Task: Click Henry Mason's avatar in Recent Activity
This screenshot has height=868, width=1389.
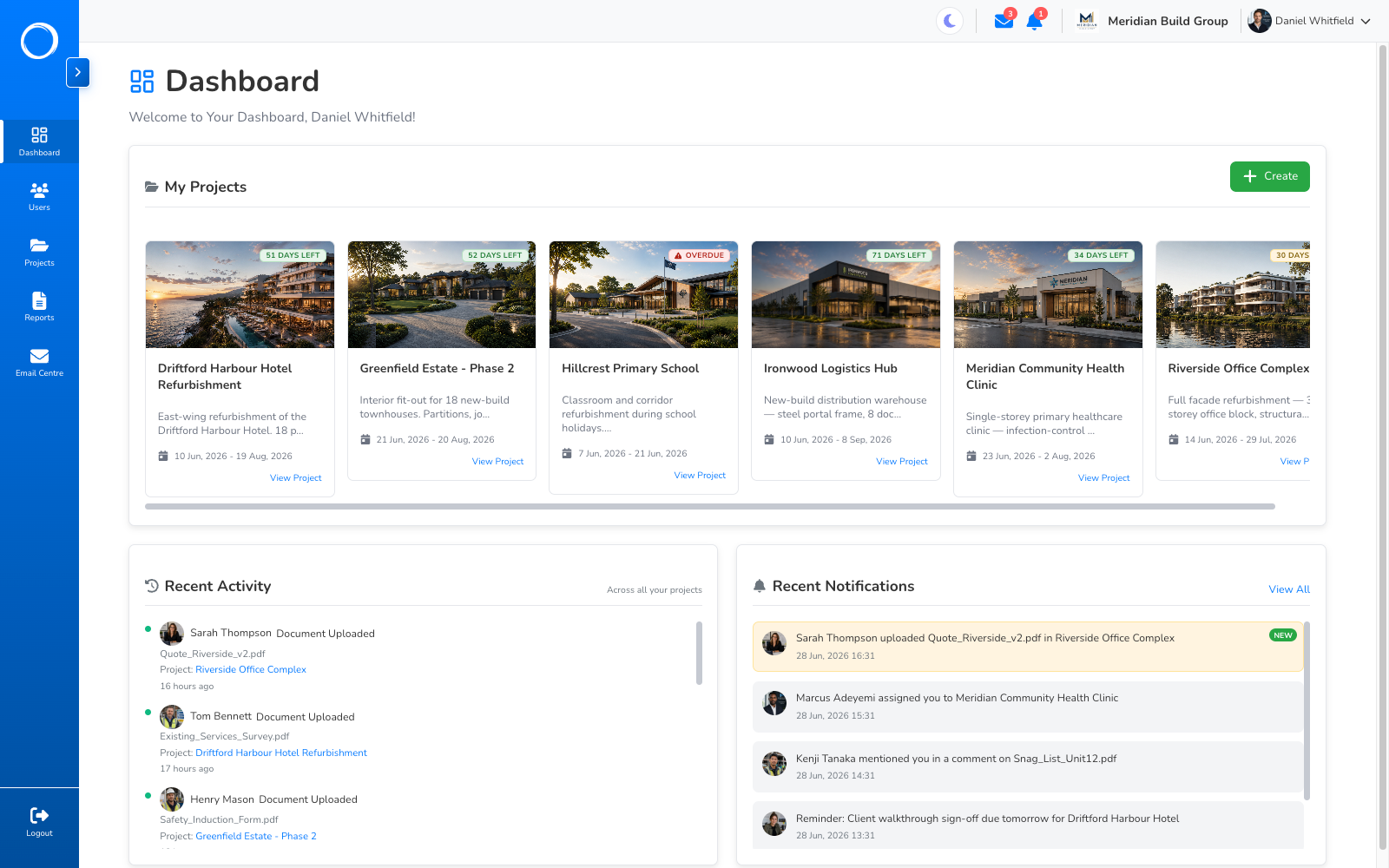Action: (x=172, y=799)
